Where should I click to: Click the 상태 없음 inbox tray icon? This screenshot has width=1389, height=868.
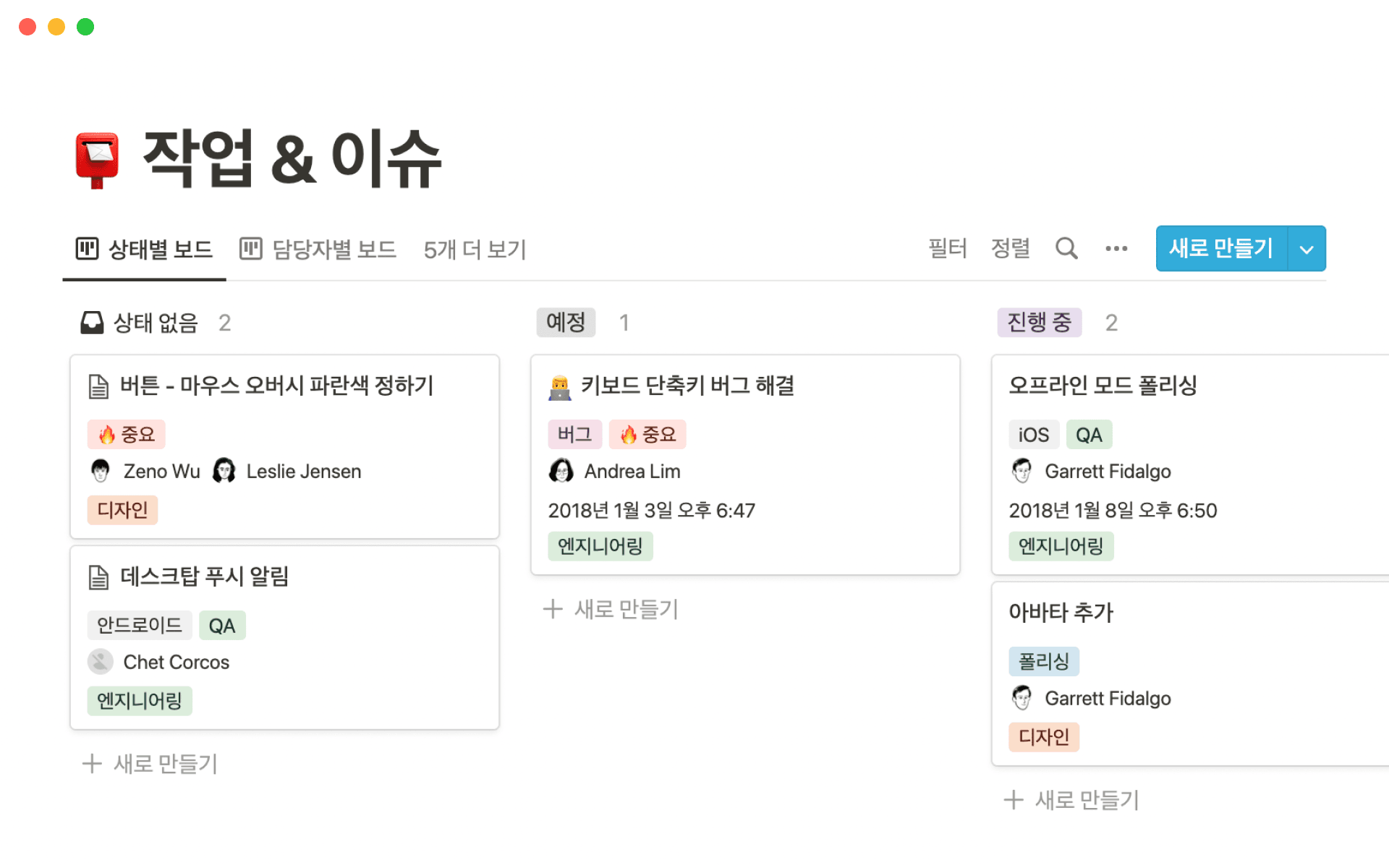coord(92,323)
